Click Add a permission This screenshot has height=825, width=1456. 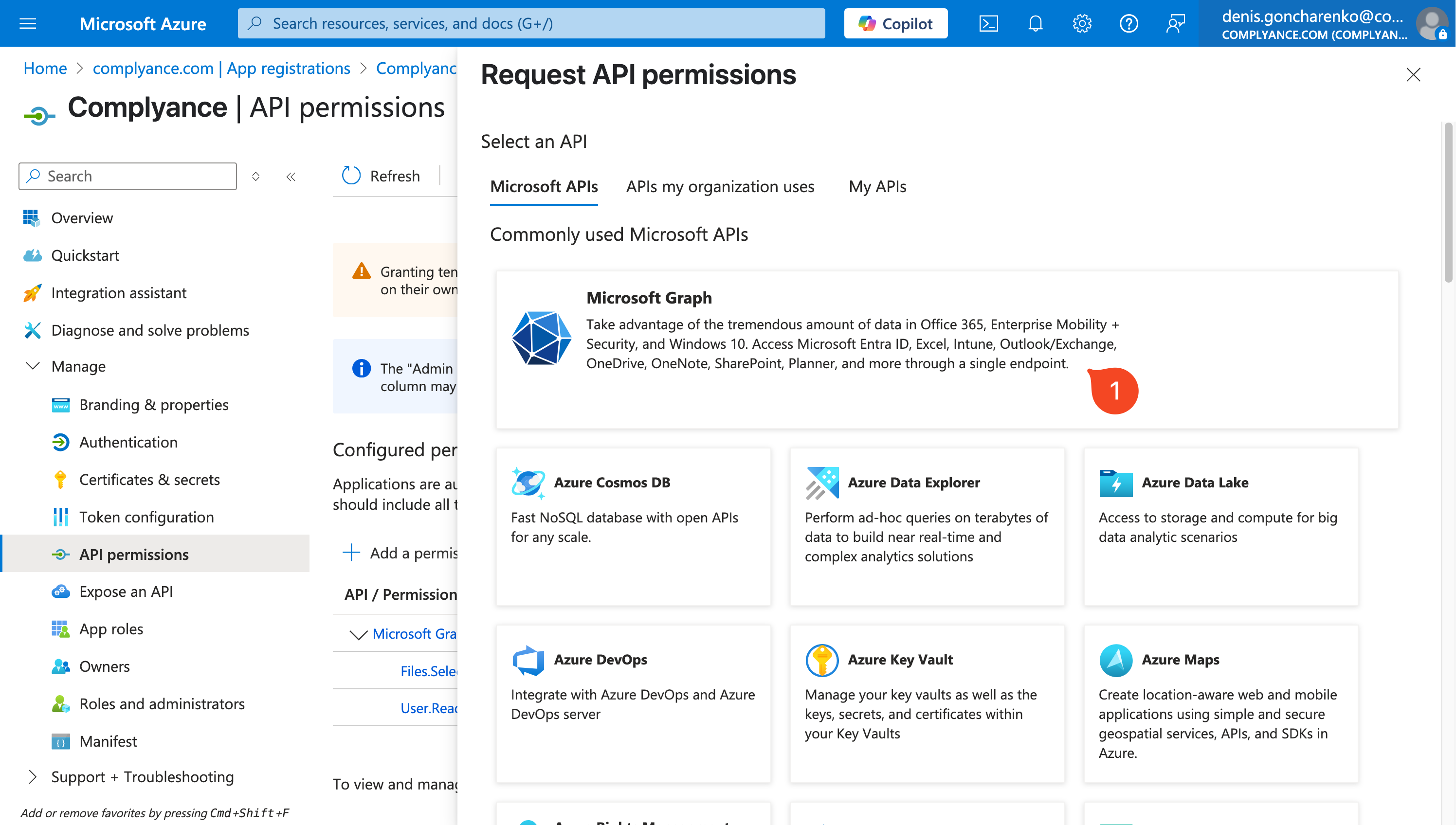click(400, 553)
